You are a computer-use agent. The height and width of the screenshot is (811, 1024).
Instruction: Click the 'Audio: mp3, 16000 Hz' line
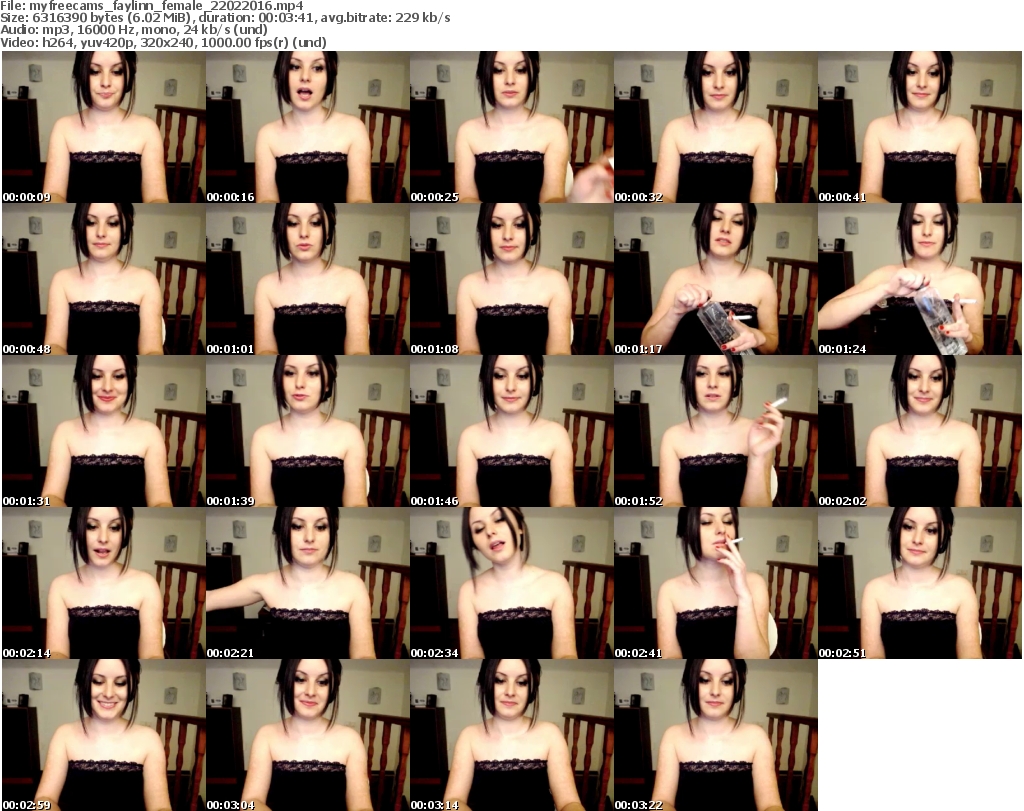click(134, 30)
